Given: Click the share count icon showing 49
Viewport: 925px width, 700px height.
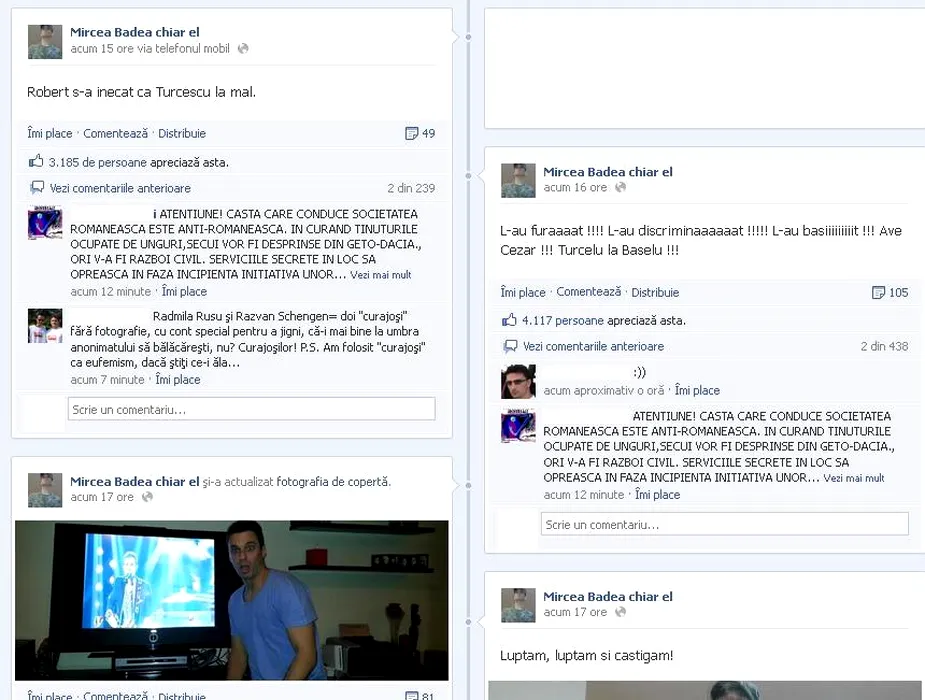Looking at the screenshot, I should click(x=411, y=133).
